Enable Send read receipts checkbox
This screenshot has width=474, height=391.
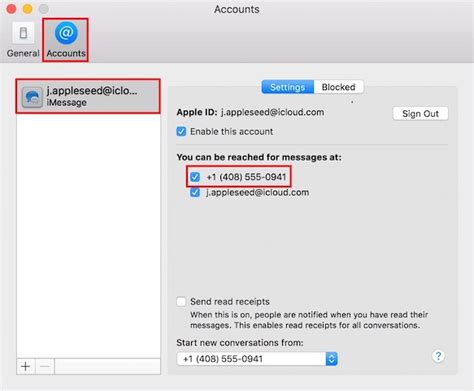pyautogui.click(x=181, y=301)
